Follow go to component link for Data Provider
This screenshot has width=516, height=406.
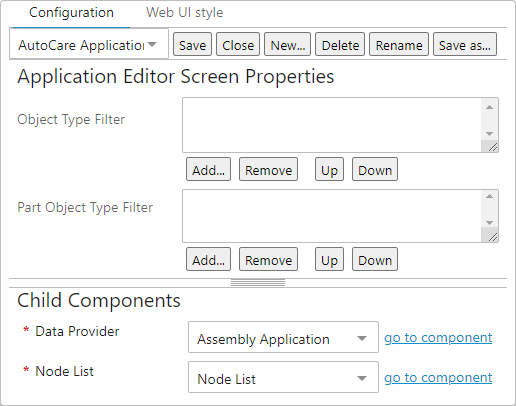(x=438, y=337)
